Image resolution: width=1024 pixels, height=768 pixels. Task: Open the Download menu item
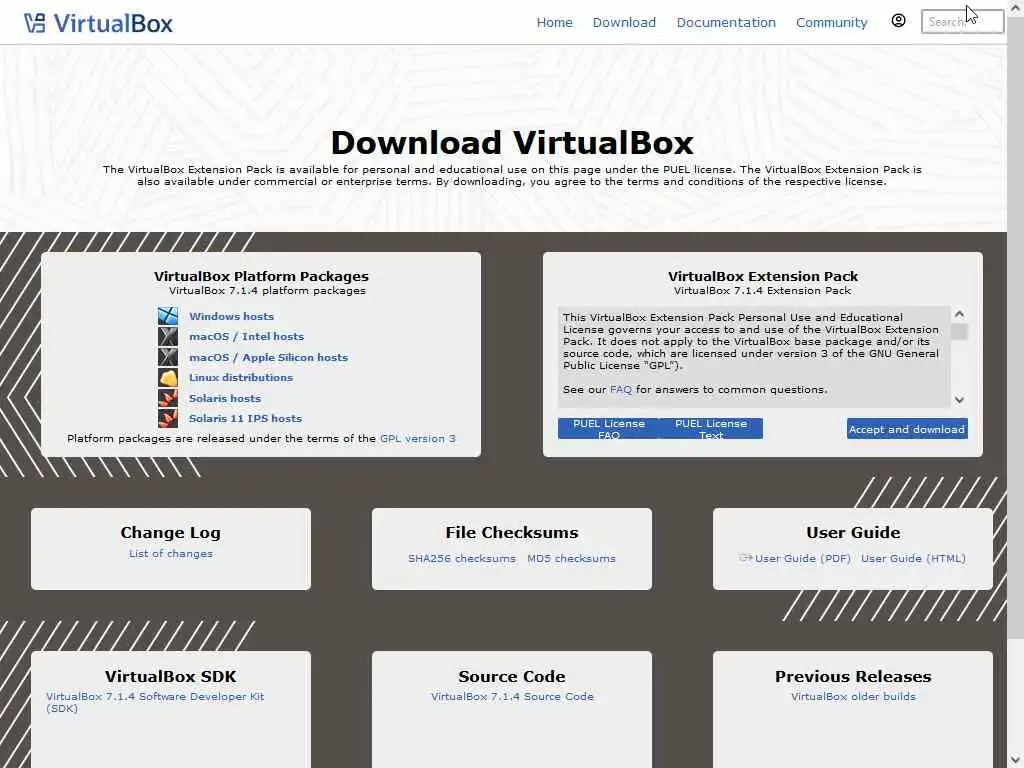click(624, 22)
